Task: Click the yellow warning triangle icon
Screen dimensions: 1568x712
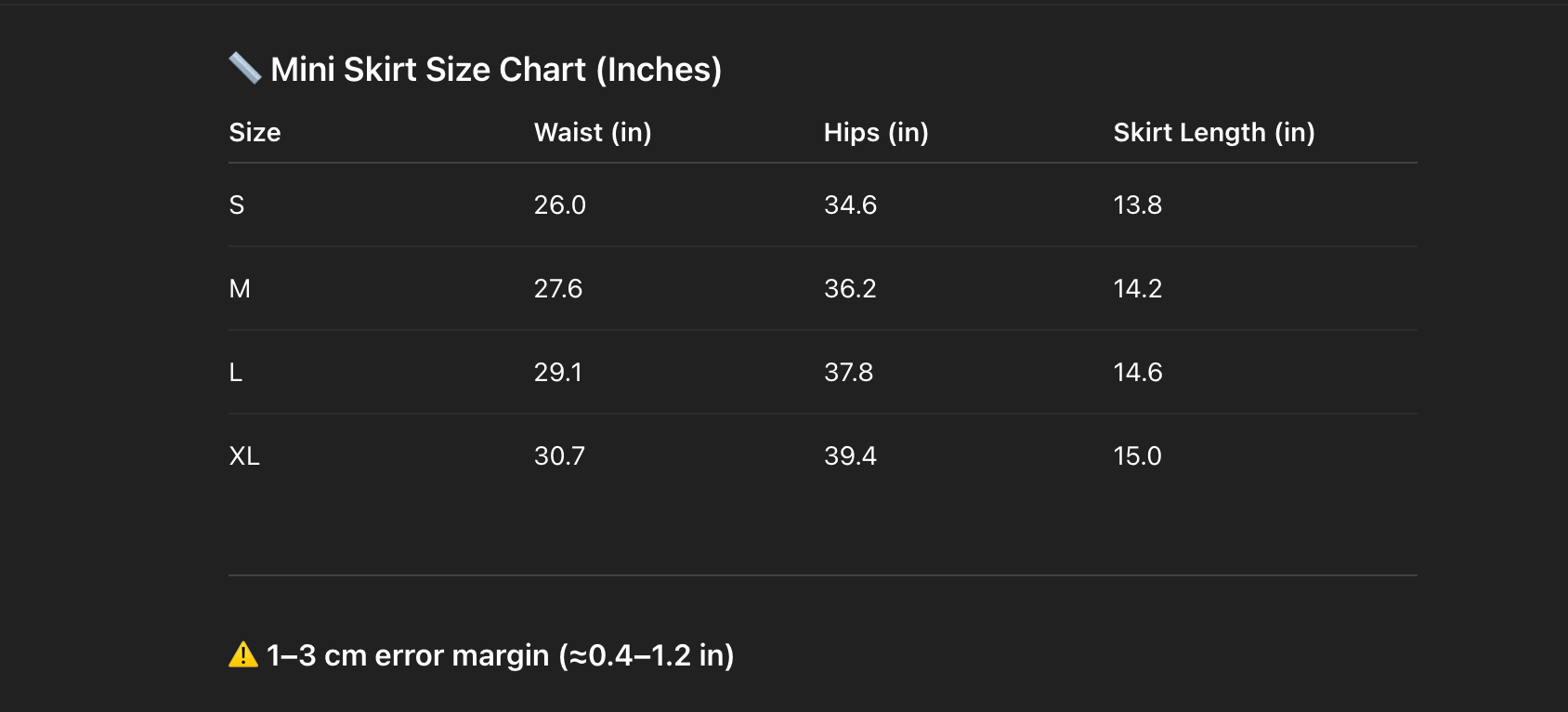Action: coord(243,655)
